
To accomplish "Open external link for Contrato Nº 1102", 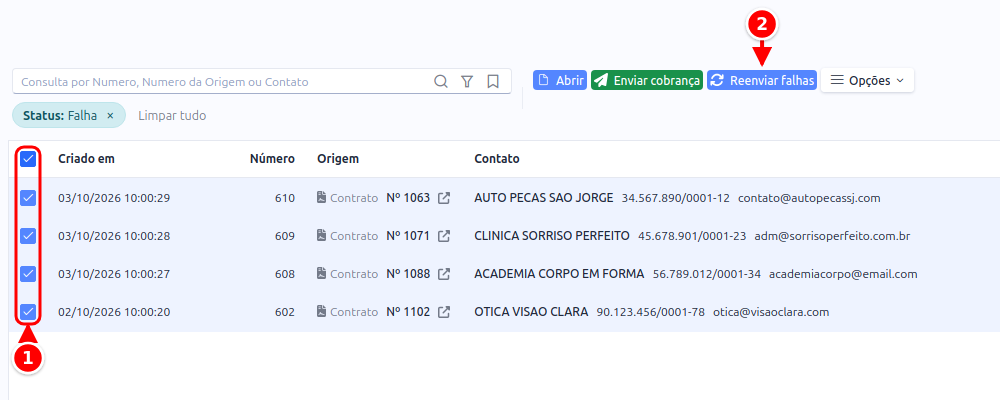I will click(444, 313).
